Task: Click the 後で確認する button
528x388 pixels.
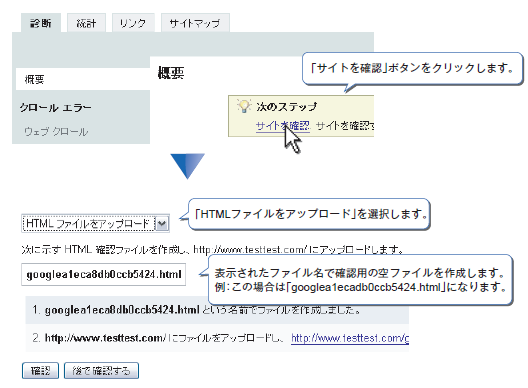Action: (101, 370)
